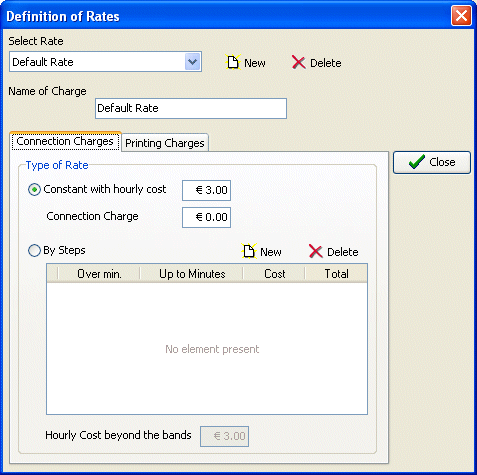The width and height of the screenshot is (477, 475).
Task: Select the By Steps rate type
Action: [34, 251]
